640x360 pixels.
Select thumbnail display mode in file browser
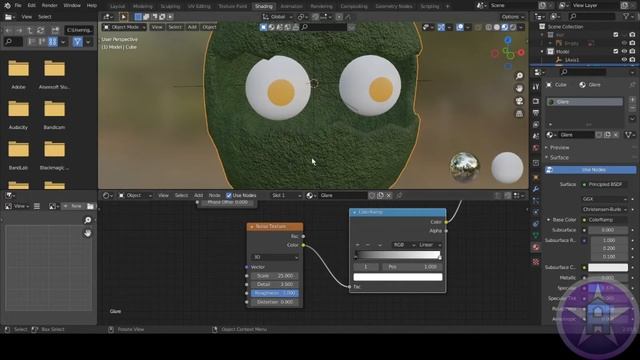pos(52,42)
